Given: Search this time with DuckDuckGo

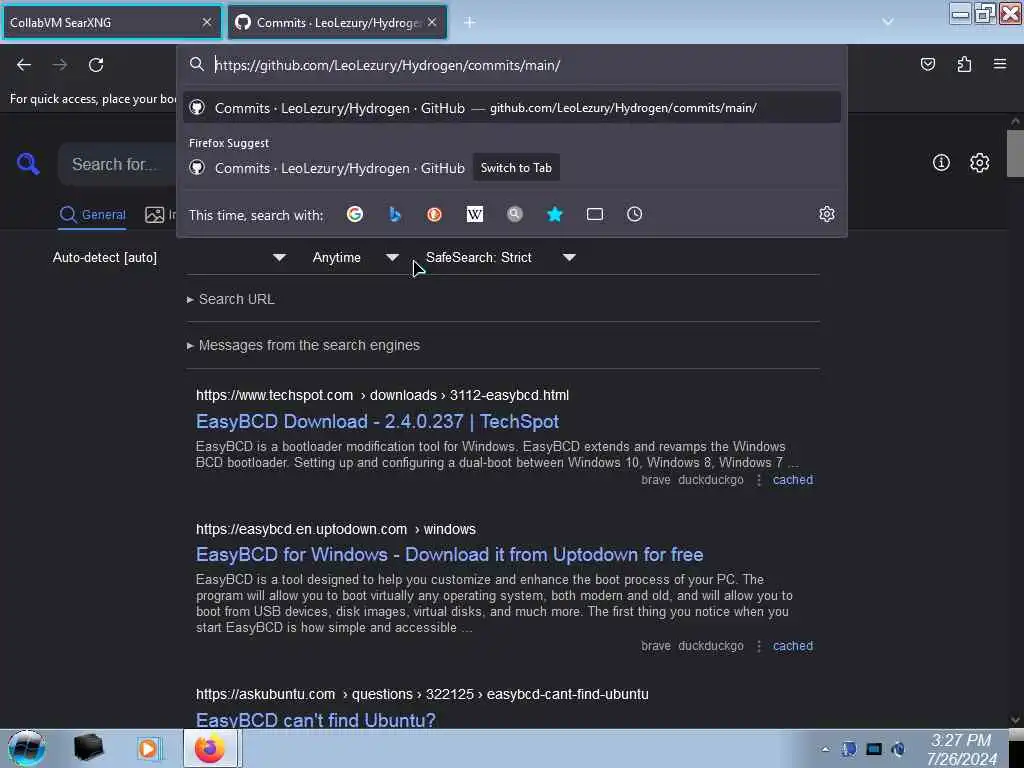Looking at the screenshot, I should pos(434,214).
